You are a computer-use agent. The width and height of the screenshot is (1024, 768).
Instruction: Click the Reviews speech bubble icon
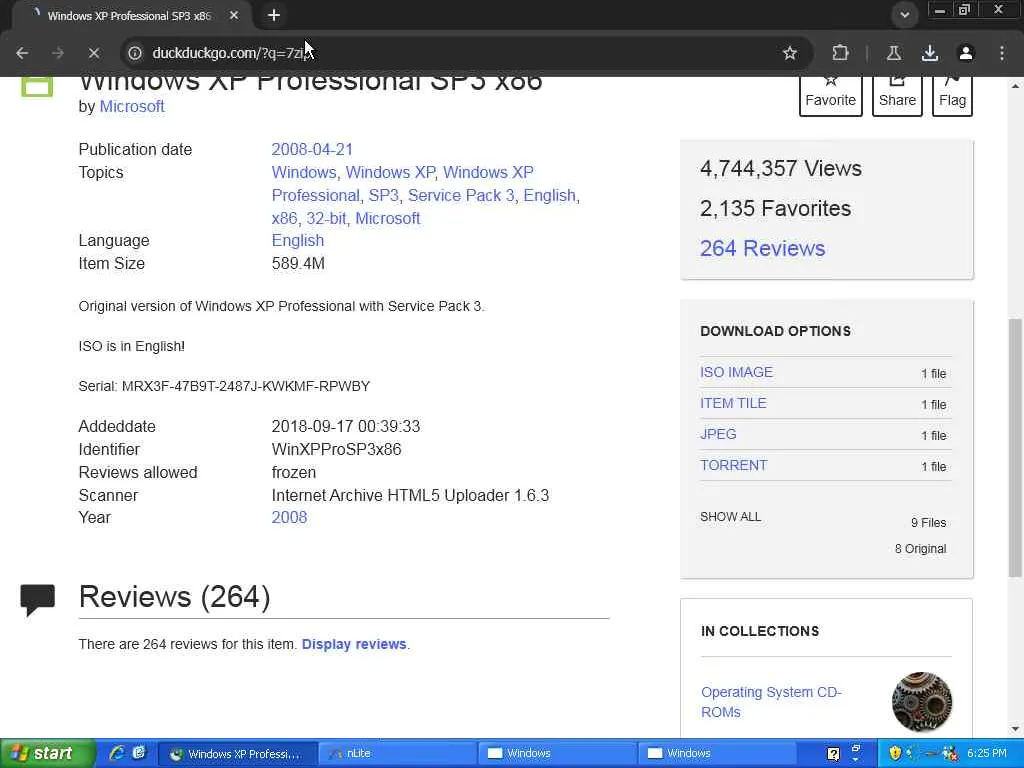[x=37, y=600]
